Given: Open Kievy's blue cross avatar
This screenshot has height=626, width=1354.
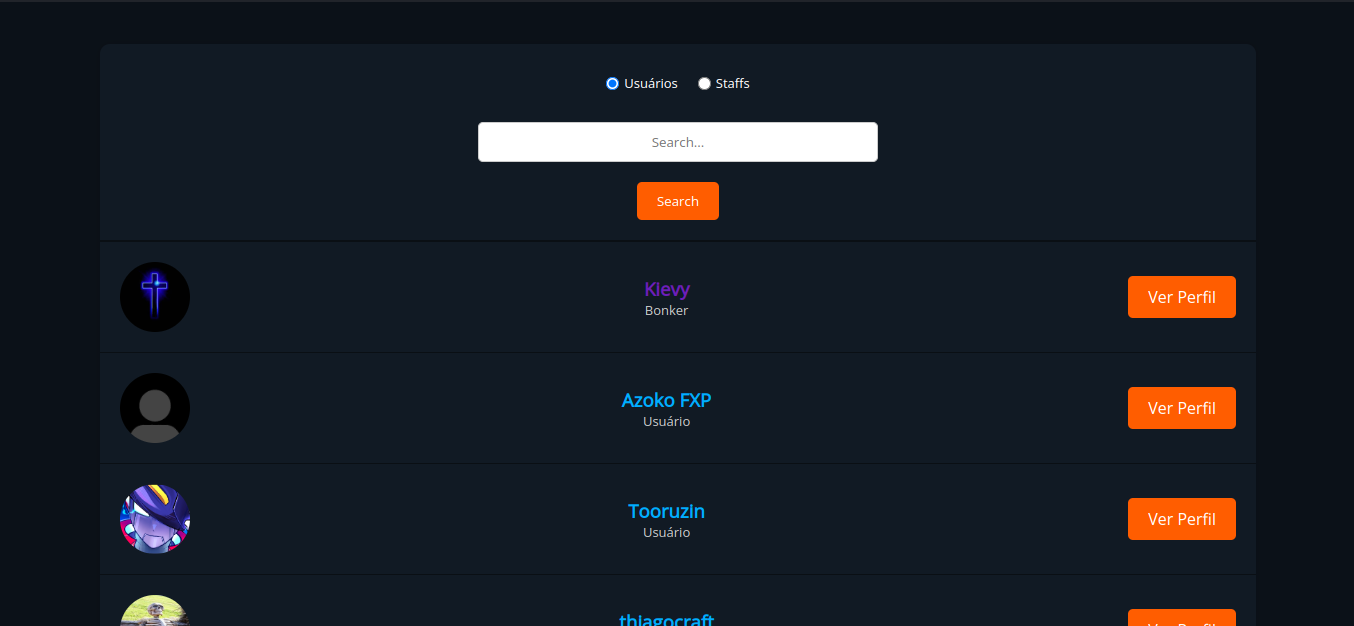Looking at the screenshot, I should (x=155, y=297).
